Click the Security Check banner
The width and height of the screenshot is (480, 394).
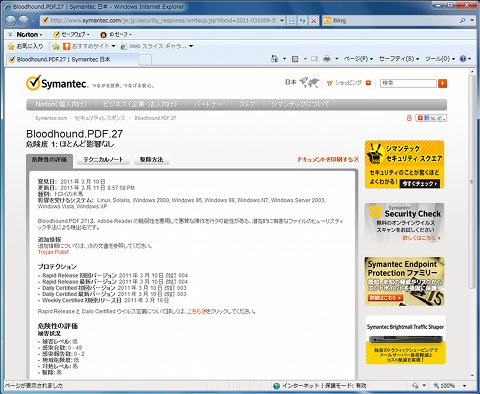point(405,223)
